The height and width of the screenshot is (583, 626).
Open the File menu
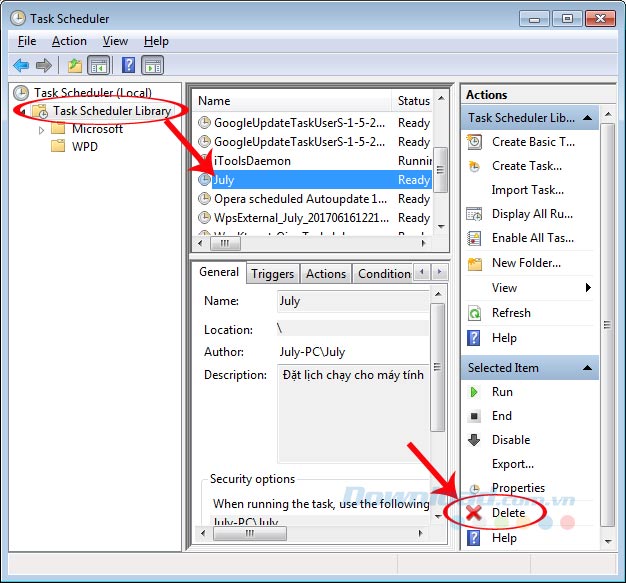27,41
